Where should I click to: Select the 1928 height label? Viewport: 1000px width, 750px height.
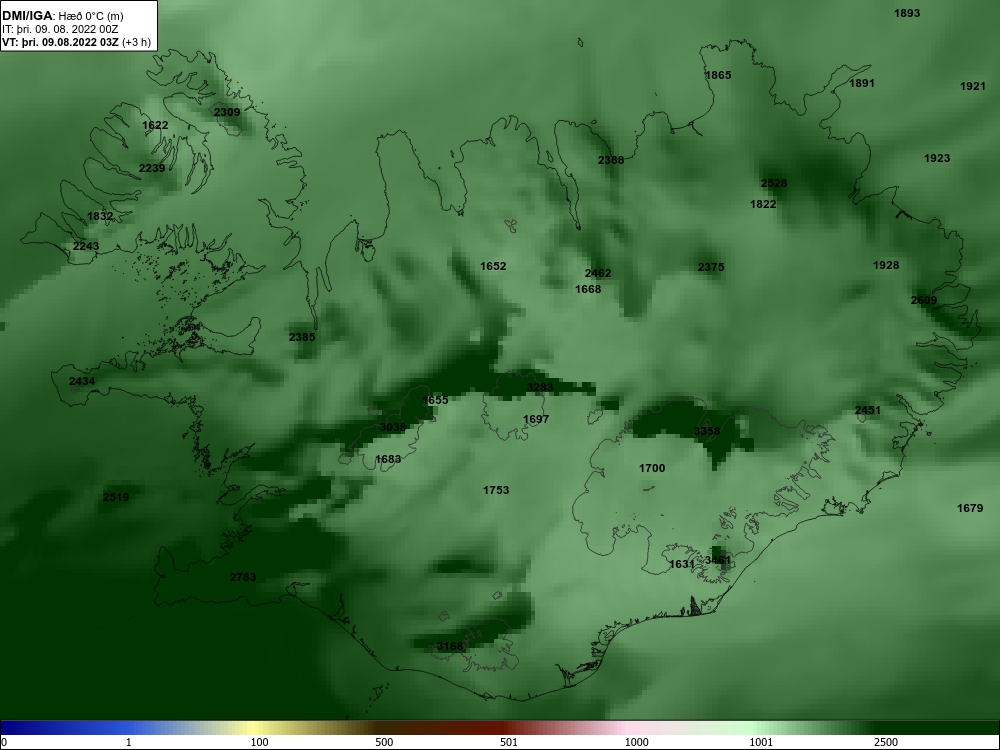pyautogui.click(x=886, y=265)
